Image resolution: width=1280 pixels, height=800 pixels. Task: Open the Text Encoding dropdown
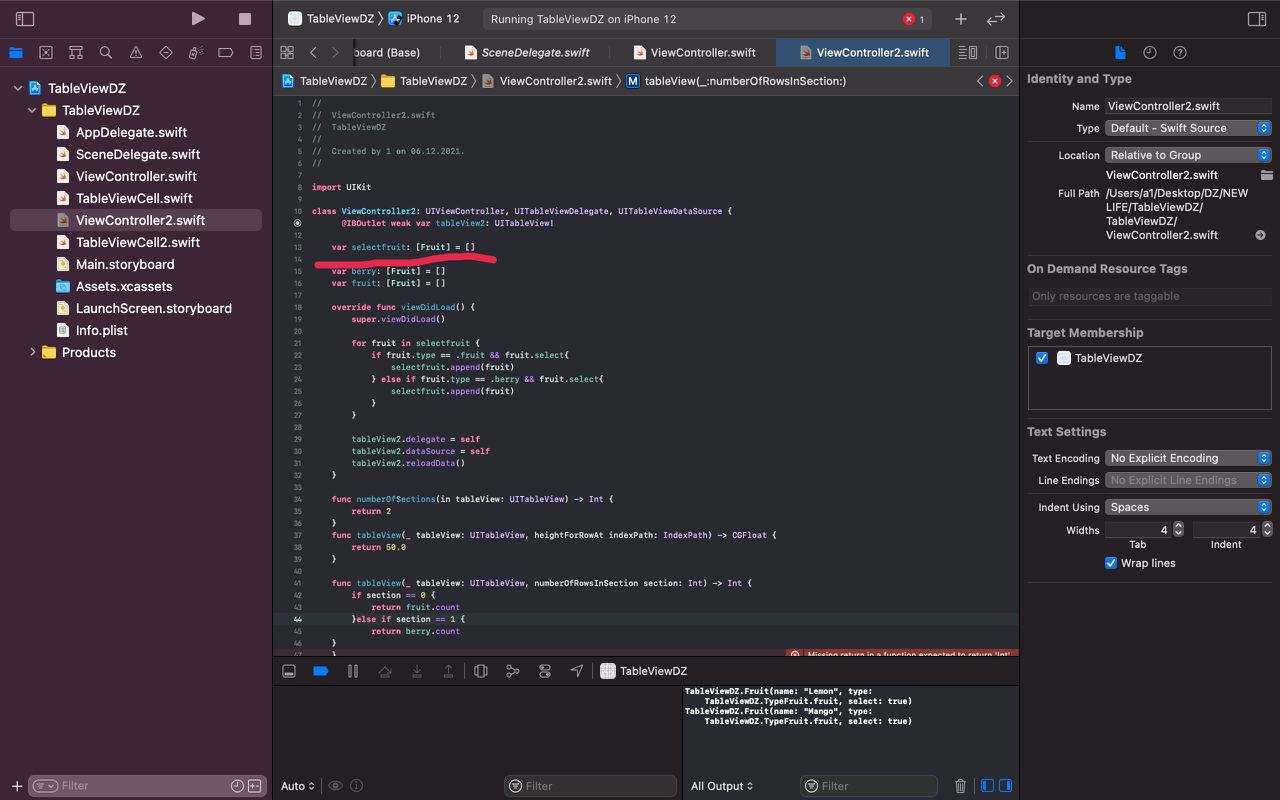(1188, 458)
